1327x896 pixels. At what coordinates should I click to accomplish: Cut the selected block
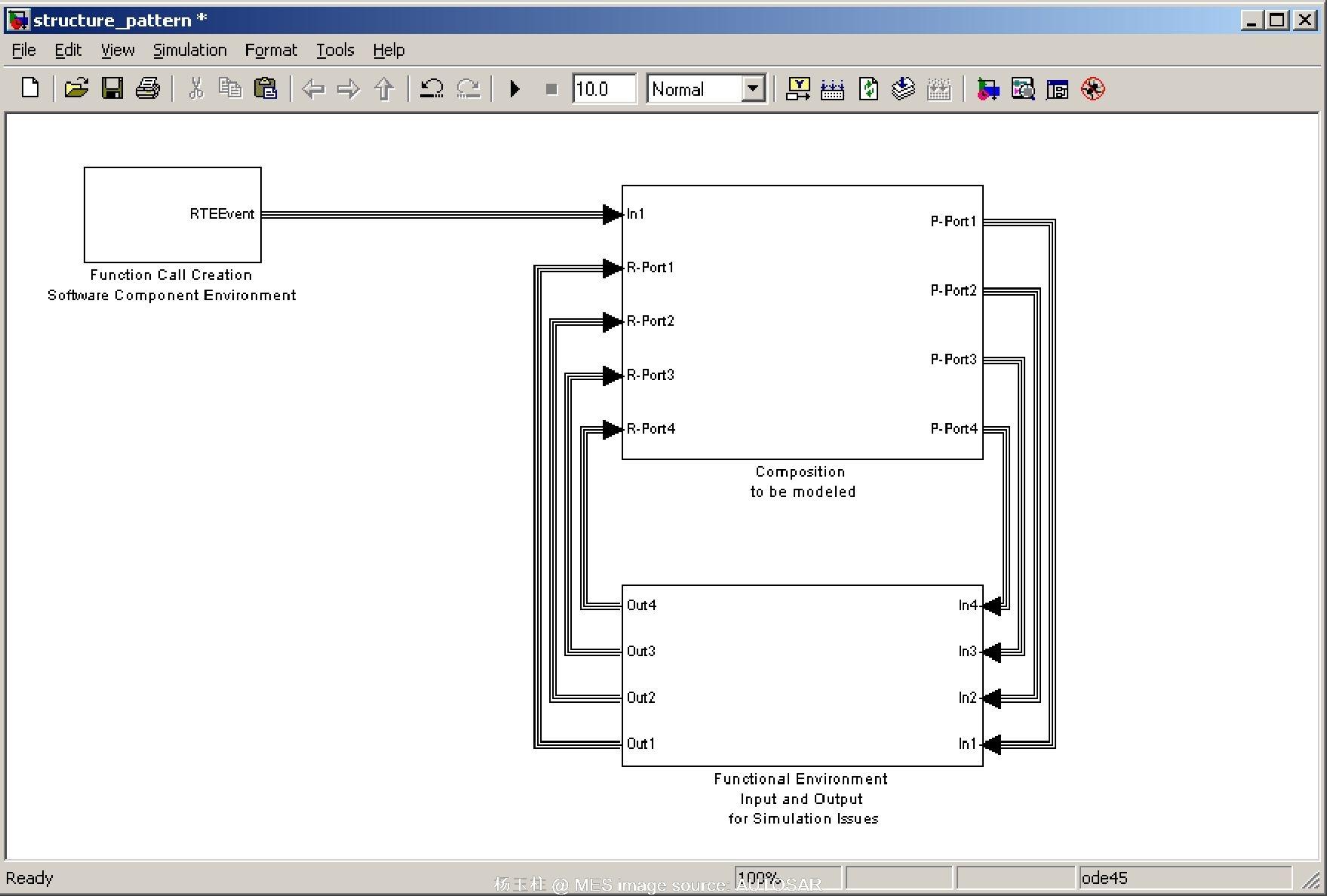194,88
